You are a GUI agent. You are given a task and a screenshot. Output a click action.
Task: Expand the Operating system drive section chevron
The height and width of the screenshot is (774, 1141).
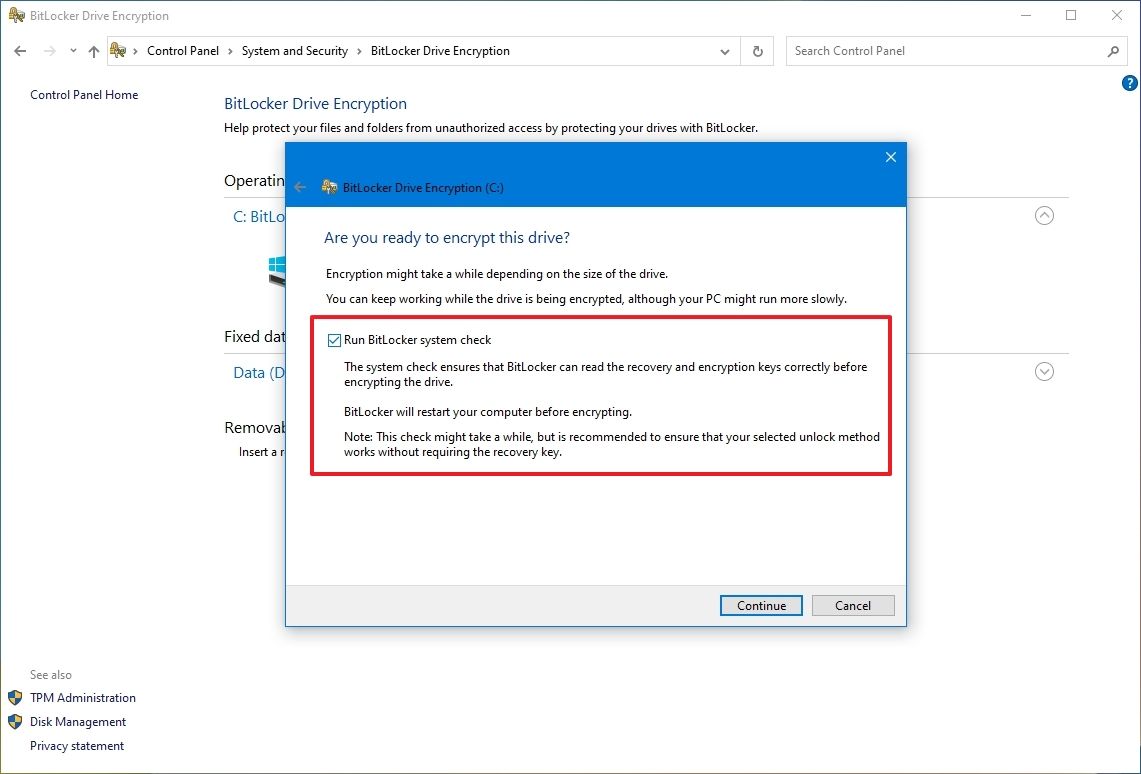click(x=1044, y=215)
